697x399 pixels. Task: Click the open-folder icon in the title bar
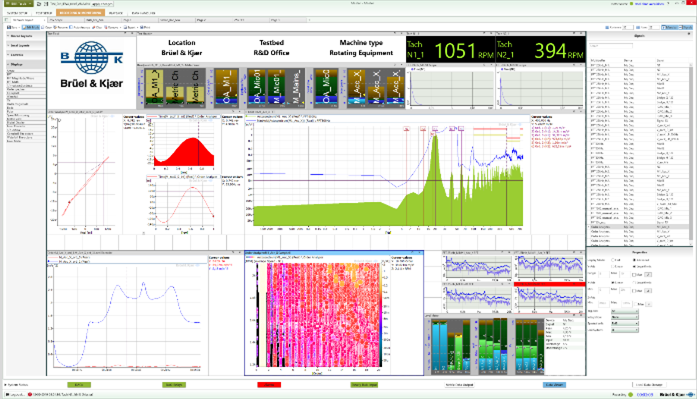click(x=39, y=4)
